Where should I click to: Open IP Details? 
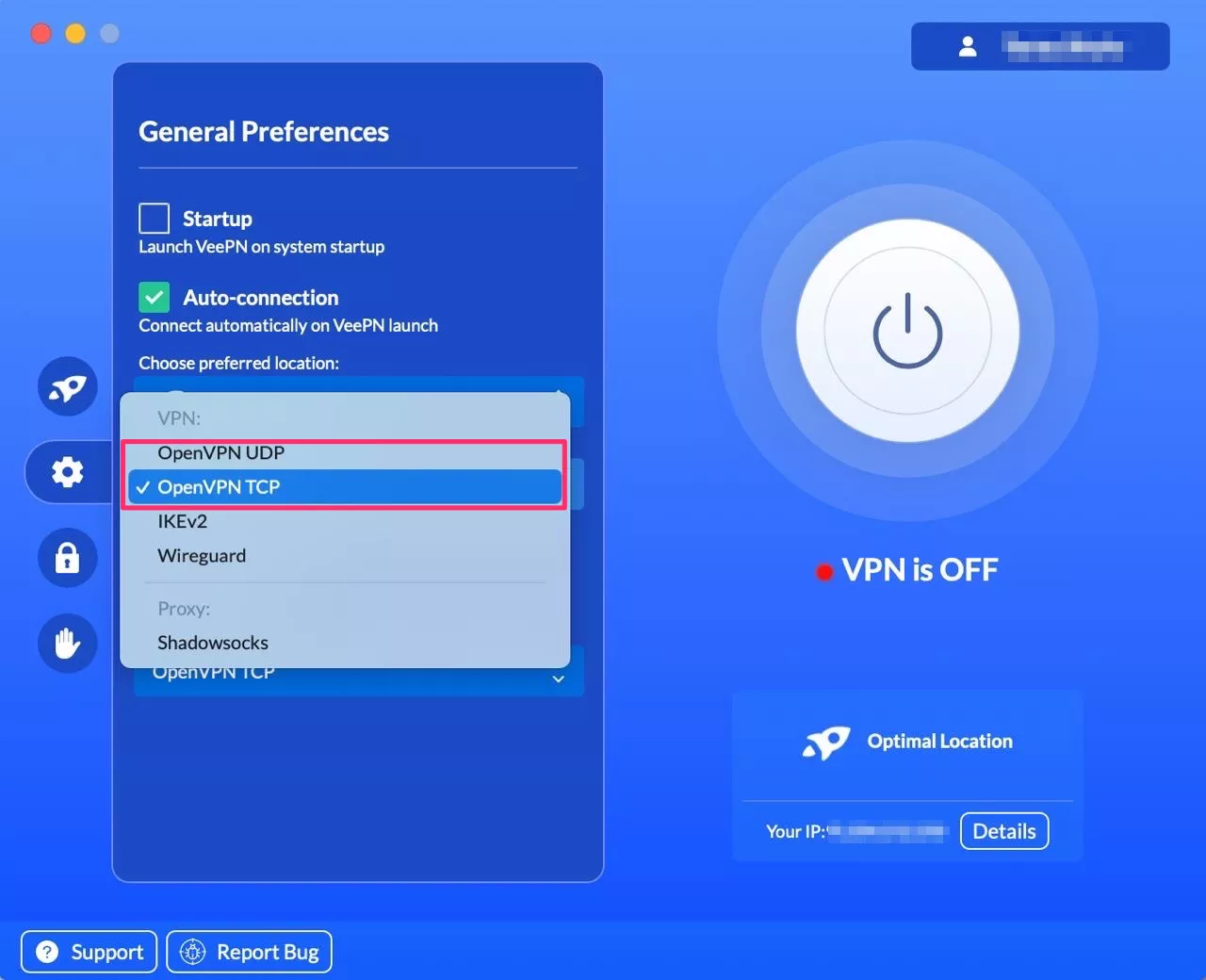click(x=1004, y=831)
